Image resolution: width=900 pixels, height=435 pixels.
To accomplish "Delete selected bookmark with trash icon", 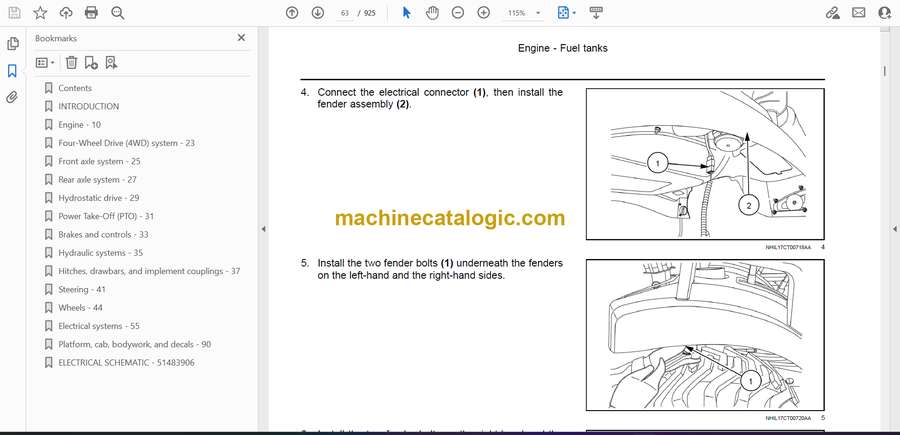I will [71, 62].
